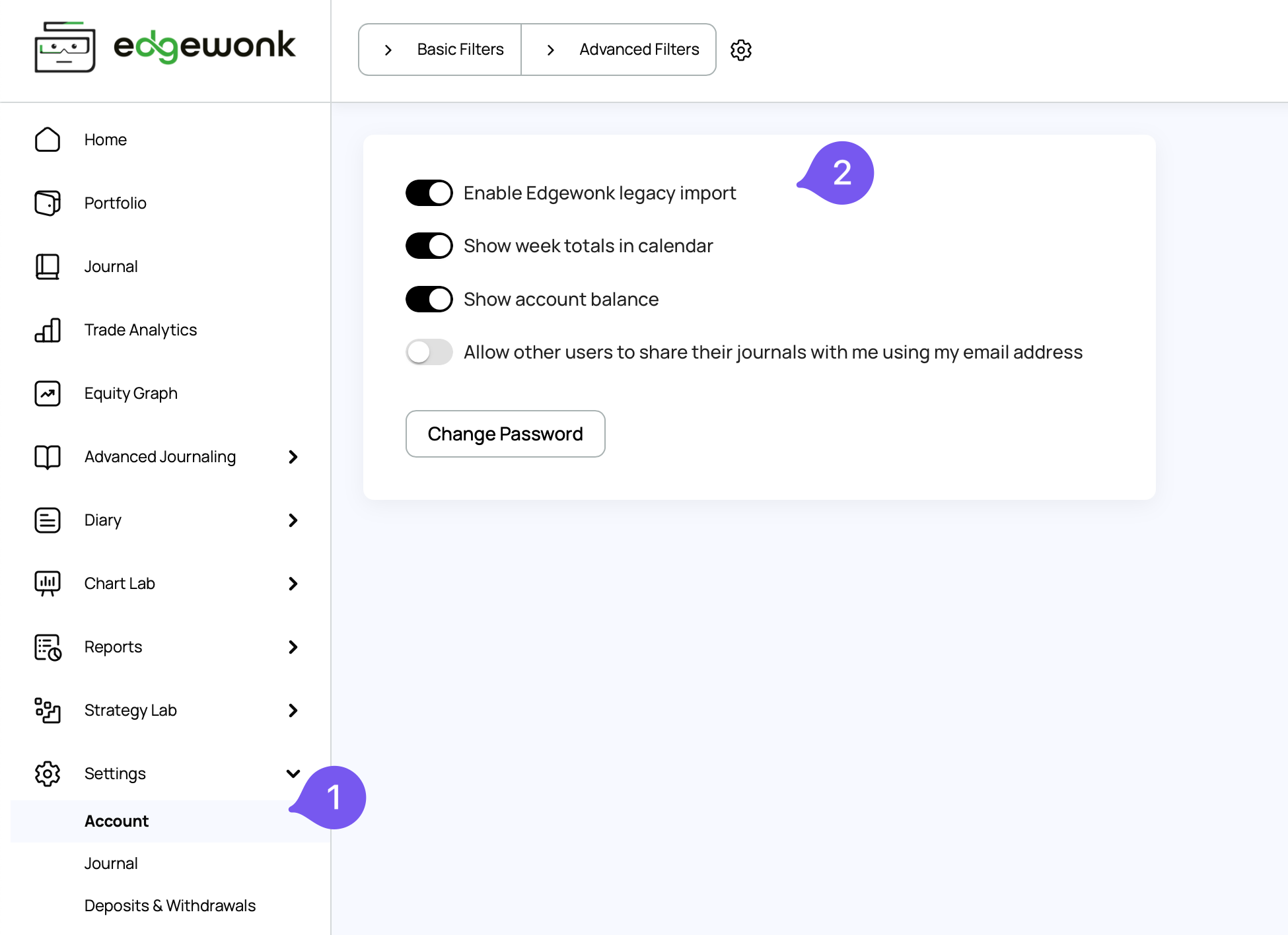Expand the Advanced Journaling submenu arrow
This screenshot has width=1288, height=935.
tap(293, 456)
